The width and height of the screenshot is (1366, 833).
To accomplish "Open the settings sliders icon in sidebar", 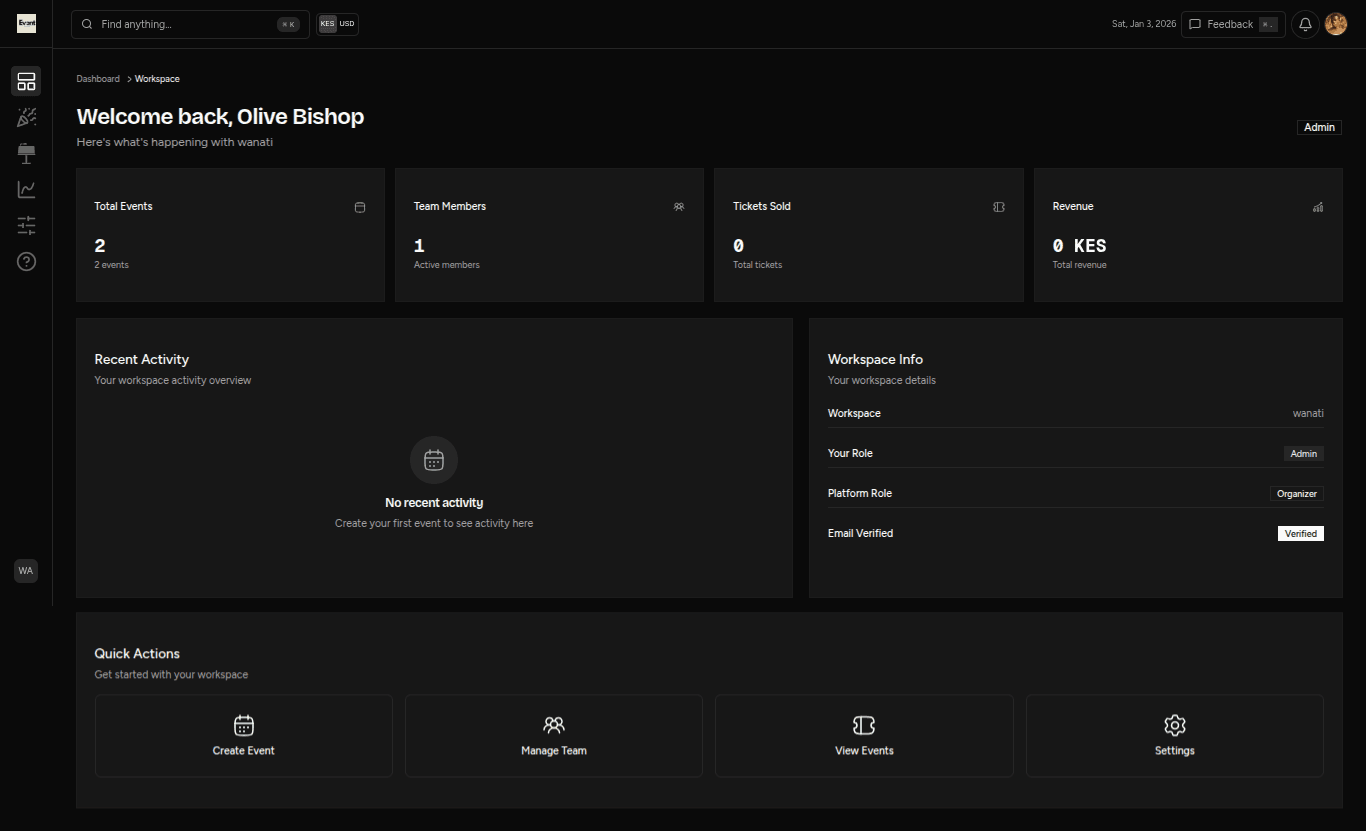I will click(x=26, y=225).
